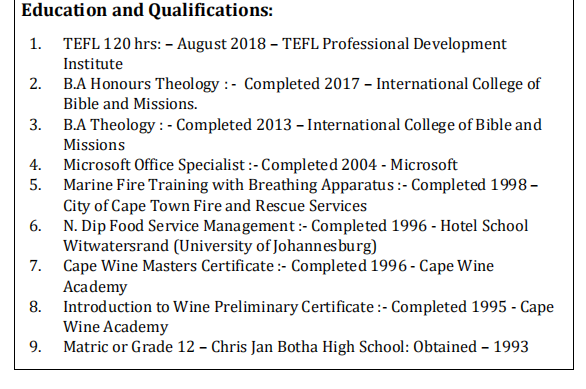This screenshot has width=586, height=389.
Task: Click the Microsoft Office Specialist entry
Action: coord(260,165)
